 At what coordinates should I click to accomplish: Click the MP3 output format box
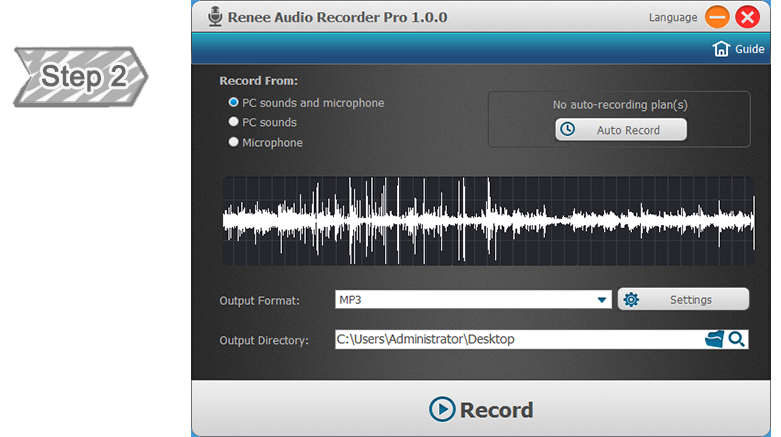465,300
